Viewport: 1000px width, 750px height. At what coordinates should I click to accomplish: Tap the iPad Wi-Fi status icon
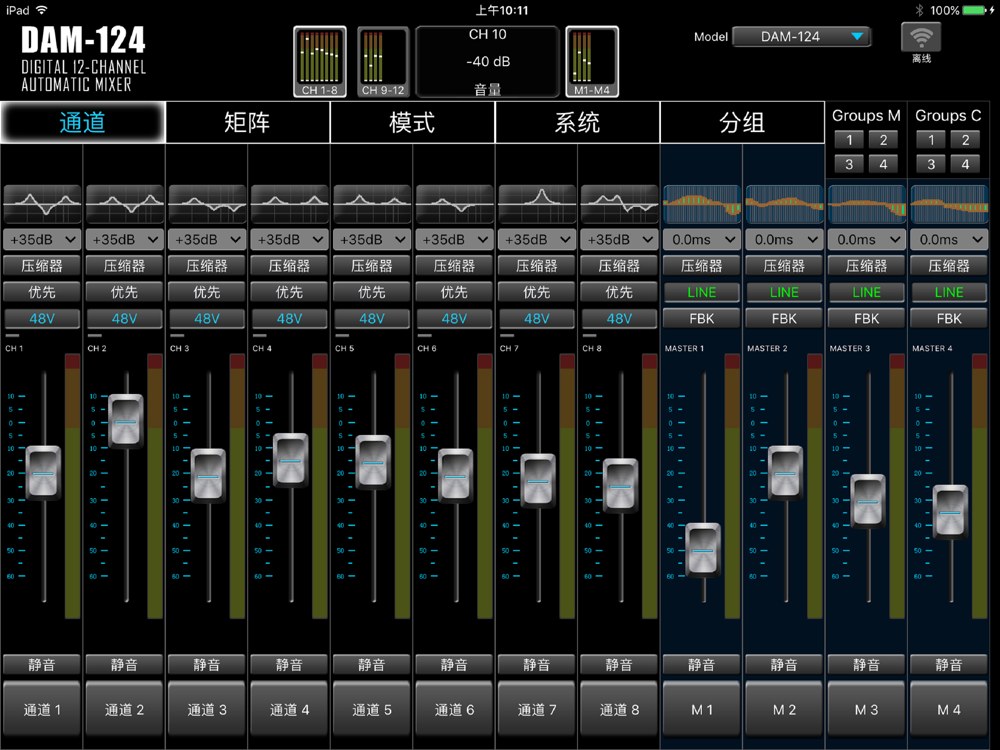tap(41, 10)
